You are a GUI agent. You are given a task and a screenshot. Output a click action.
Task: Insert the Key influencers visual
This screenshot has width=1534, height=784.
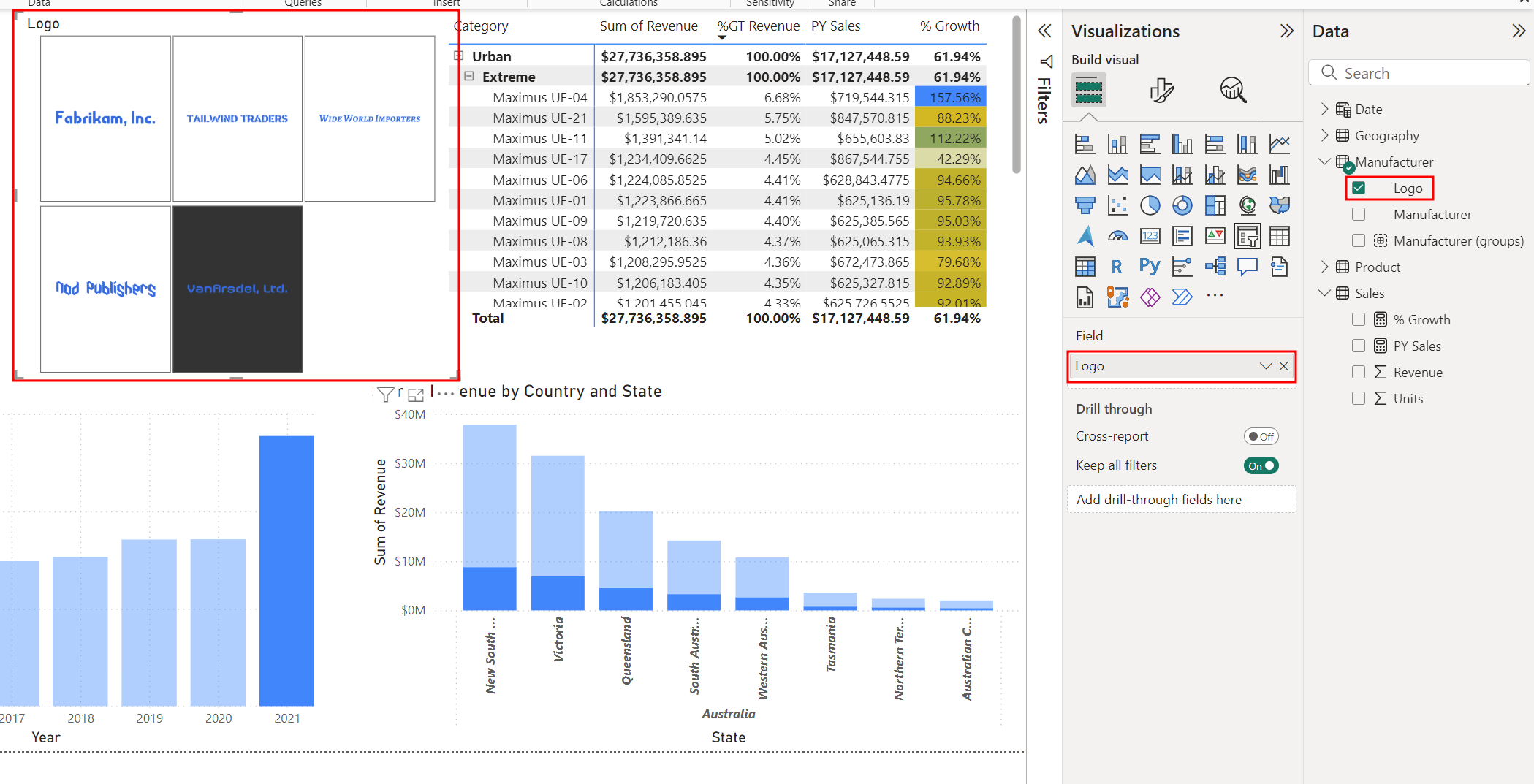(1182, 267)
